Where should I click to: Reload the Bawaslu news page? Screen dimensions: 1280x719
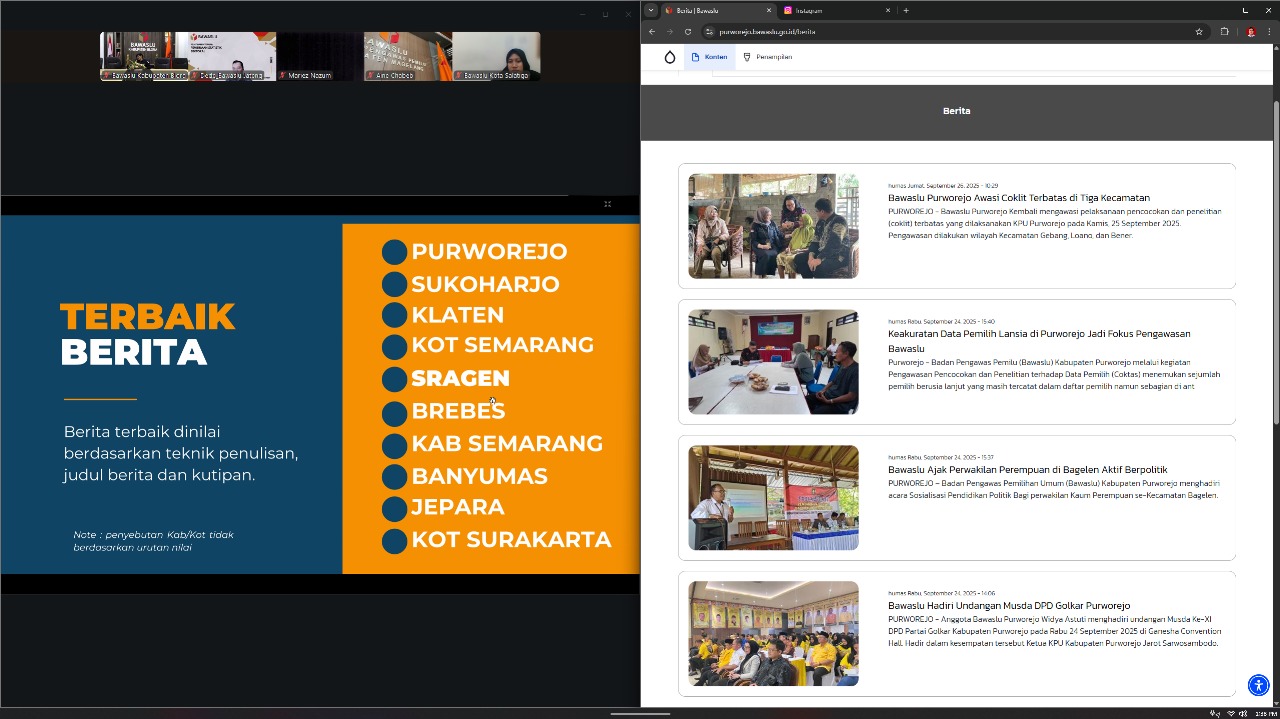[688, 32]
